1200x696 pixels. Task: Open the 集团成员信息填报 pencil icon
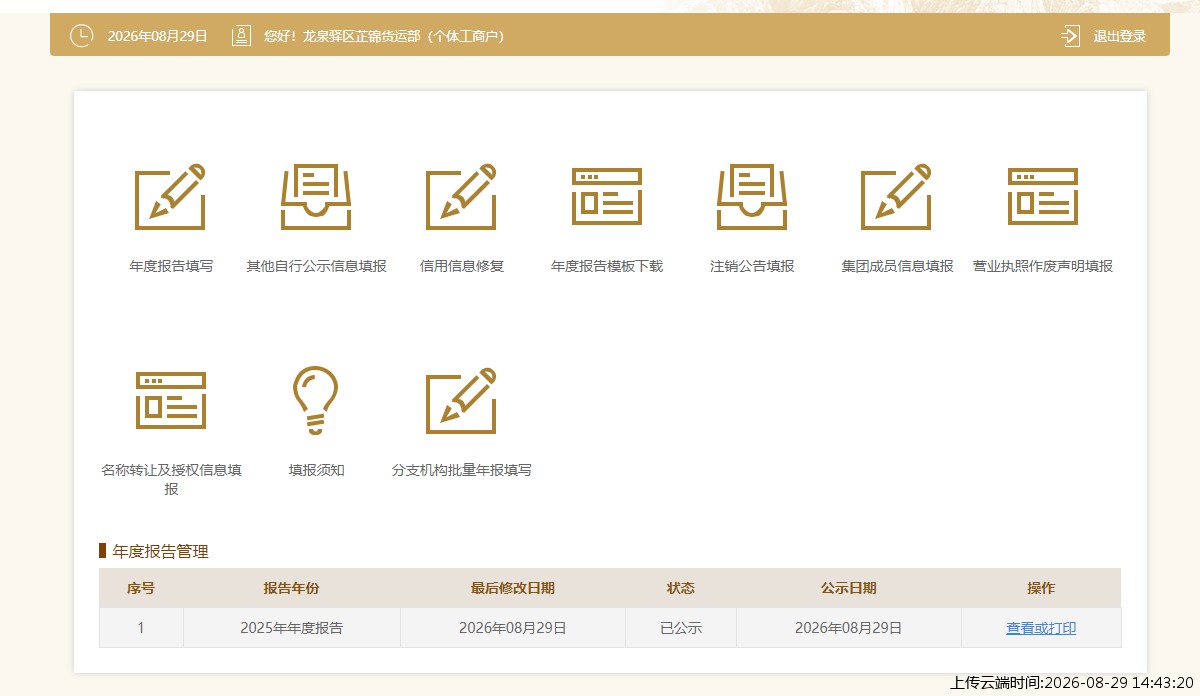pyautogui.click(x=897, y=197)
